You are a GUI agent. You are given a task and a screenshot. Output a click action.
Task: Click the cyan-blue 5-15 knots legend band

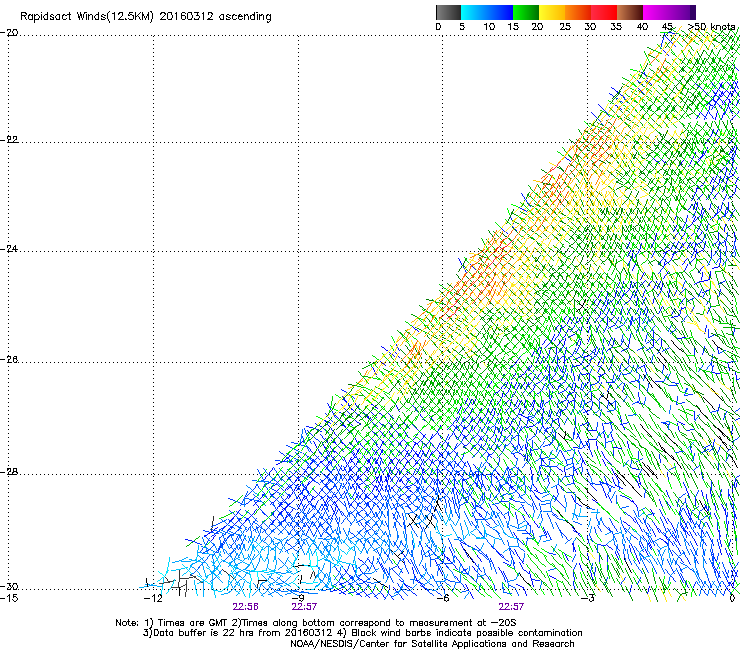pos(487,12)
